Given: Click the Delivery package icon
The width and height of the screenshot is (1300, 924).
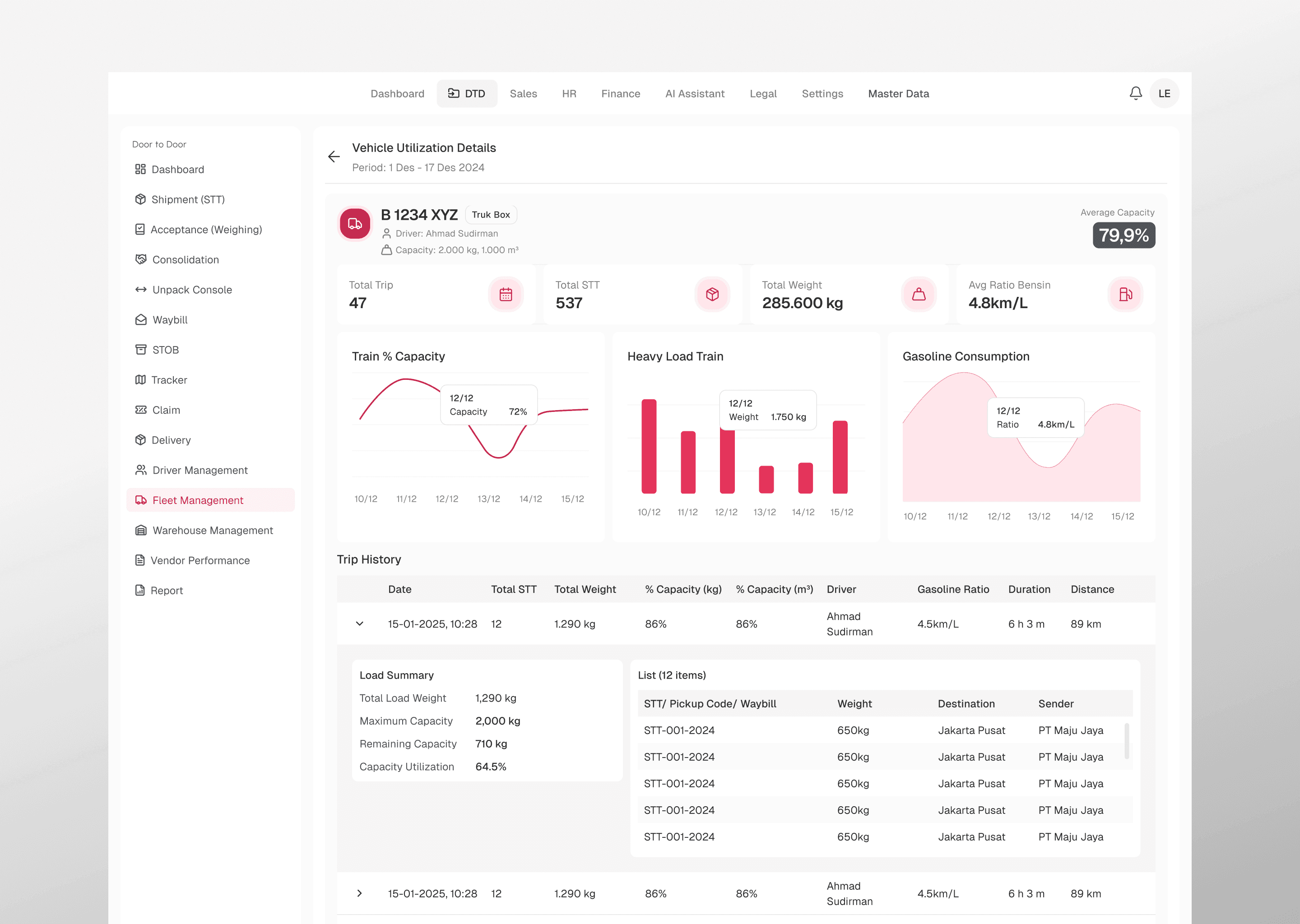Looking at the screenshot, I should (140, 440).
